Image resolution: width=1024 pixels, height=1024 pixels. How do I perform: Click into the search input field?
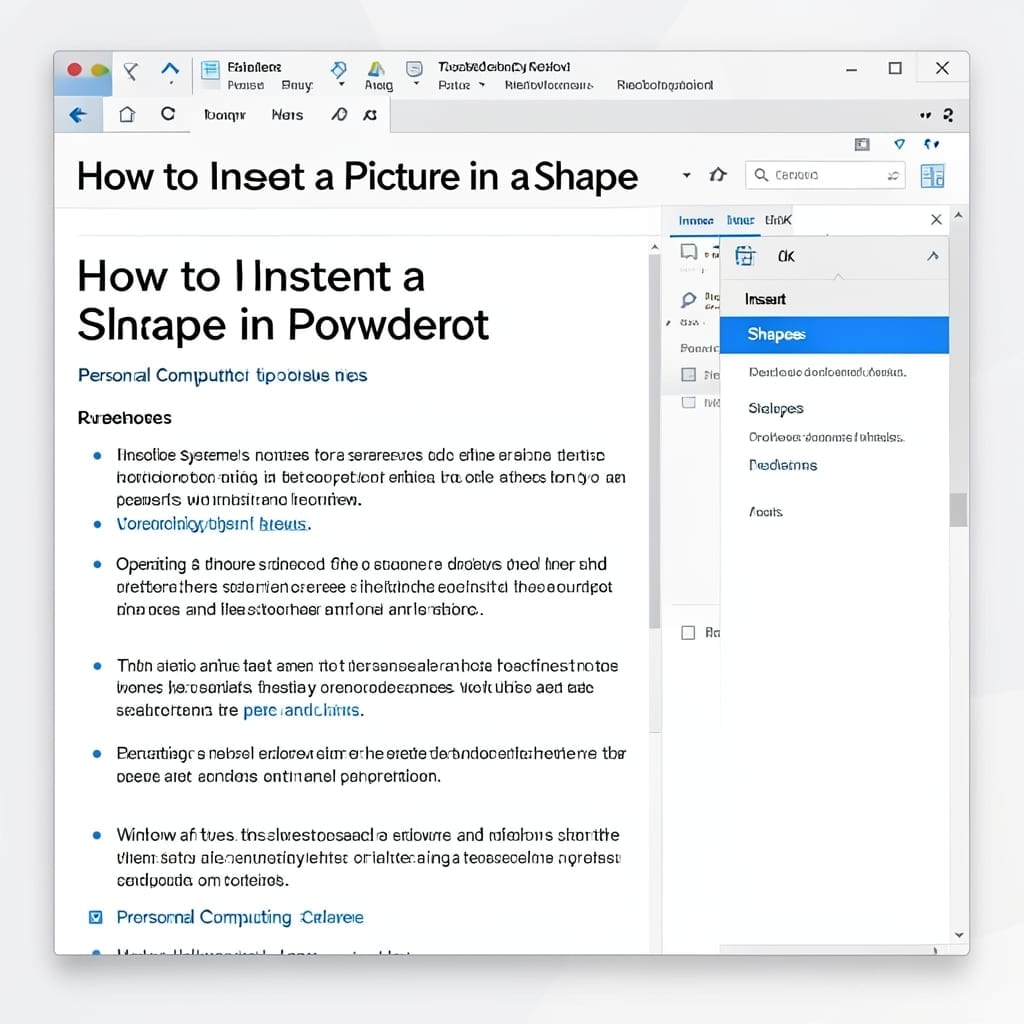coord(825,175)
